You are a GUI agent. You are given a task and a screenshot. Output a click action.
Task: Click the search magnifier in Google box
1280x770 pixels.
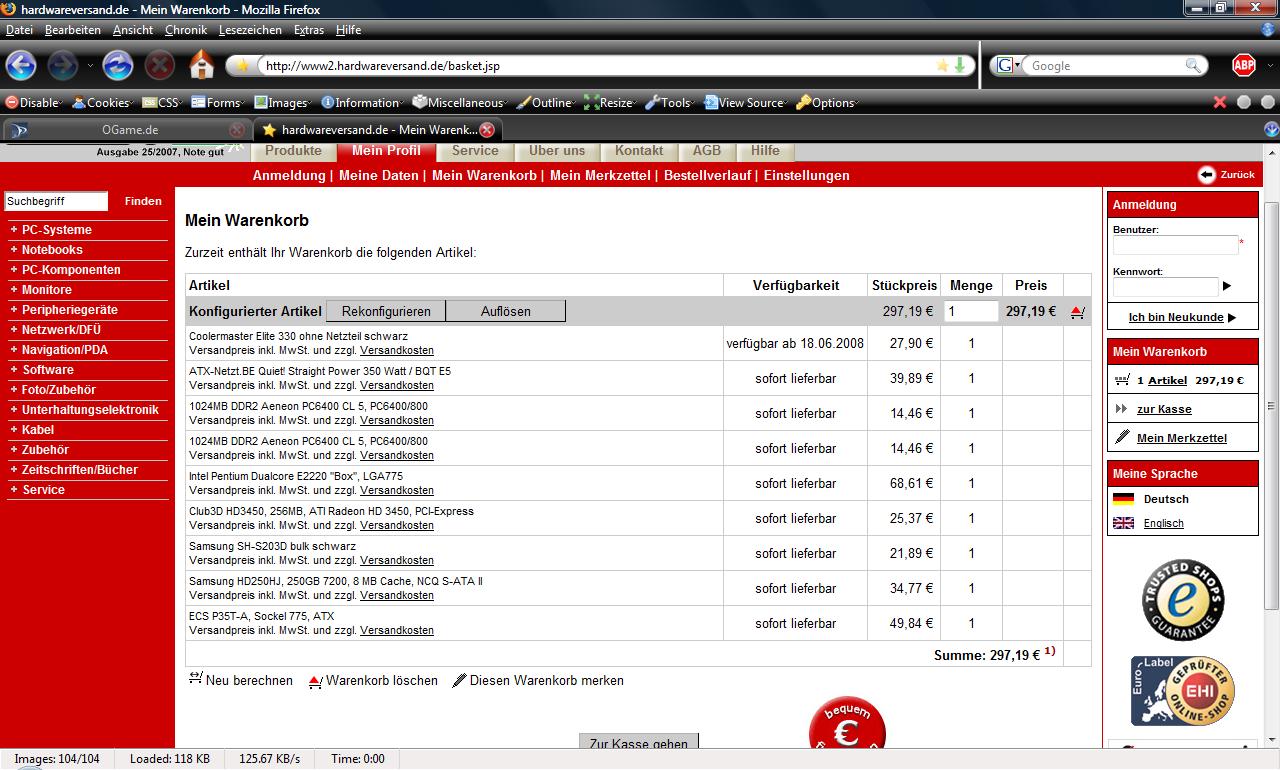coord(1194,65)
